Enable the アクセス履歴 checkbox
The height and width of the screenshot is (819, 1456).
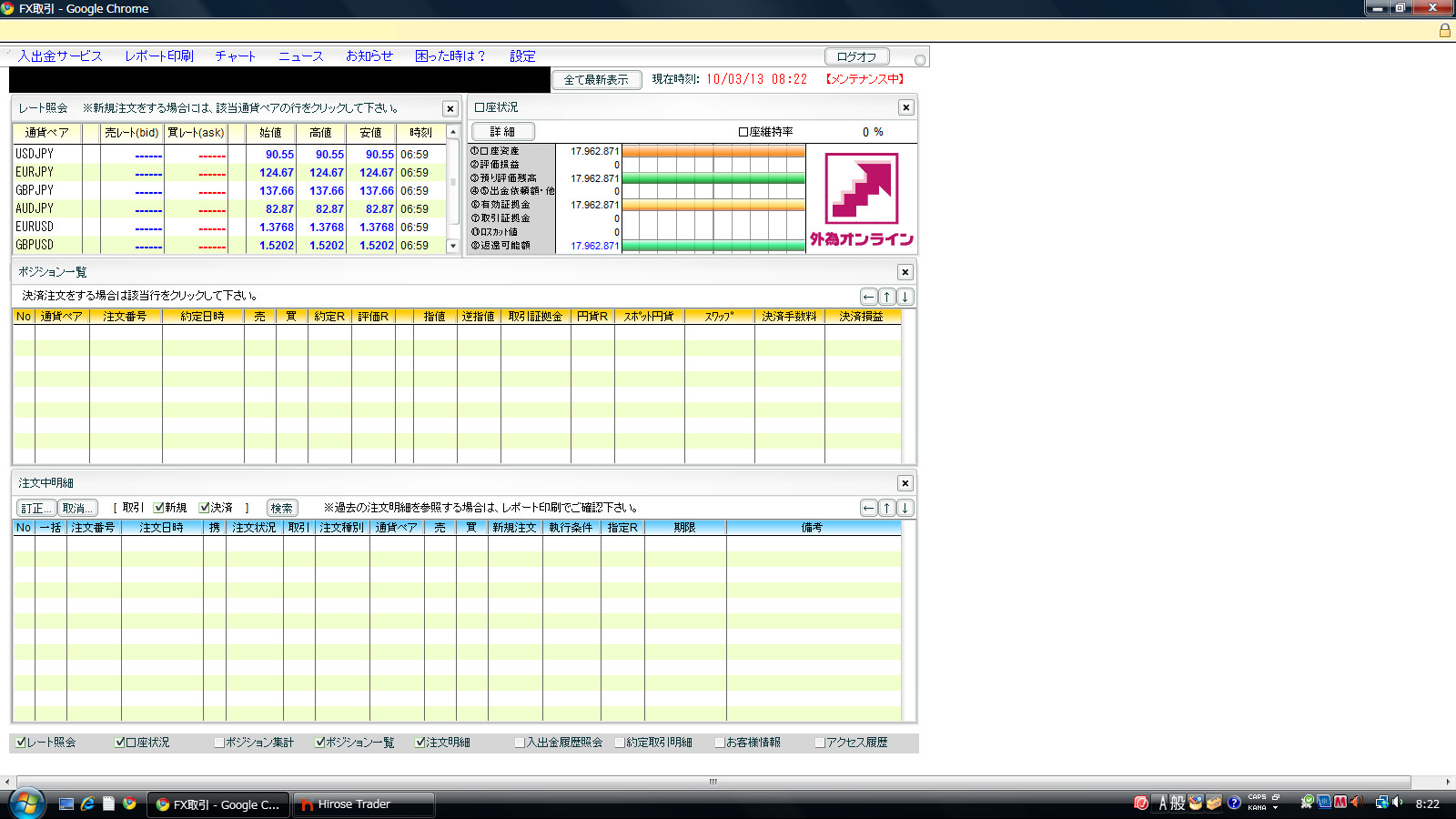[820, 743]
